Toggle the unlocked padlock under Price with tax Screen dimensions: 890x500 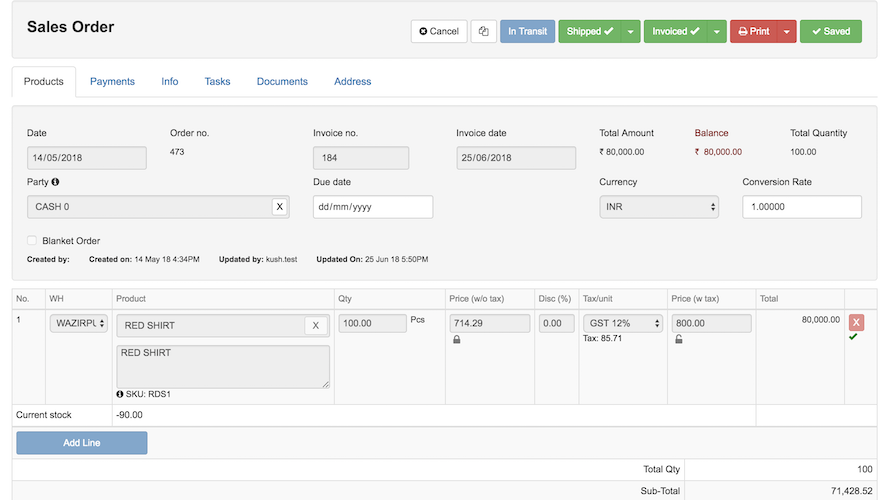coord(678,339)
